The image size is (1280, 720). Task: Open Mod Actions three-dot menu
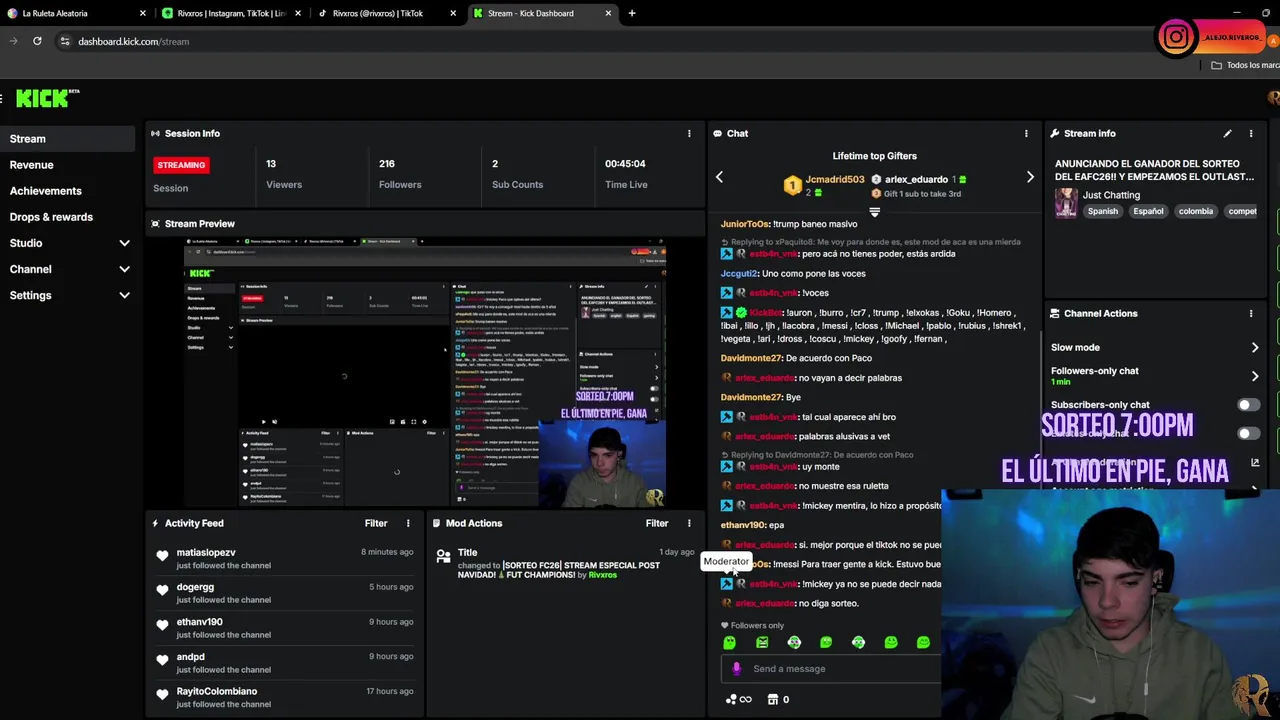pos(689,523)
